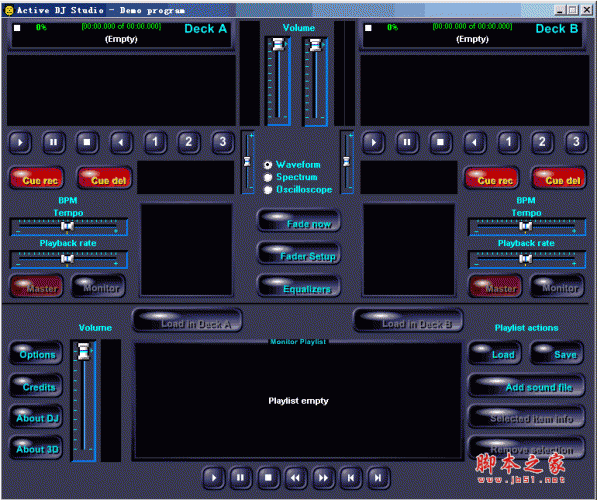Pause the monitor playlist
597x500 pixels.
[x=241, y=478]
